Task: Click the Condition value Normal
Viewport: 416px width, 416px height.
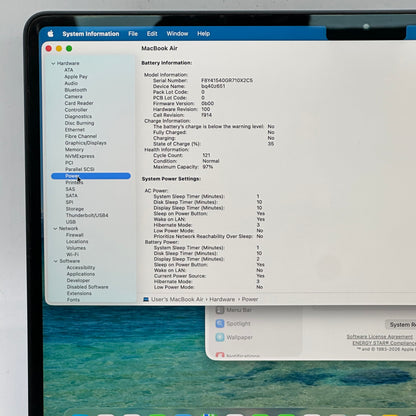Action: 211,161
